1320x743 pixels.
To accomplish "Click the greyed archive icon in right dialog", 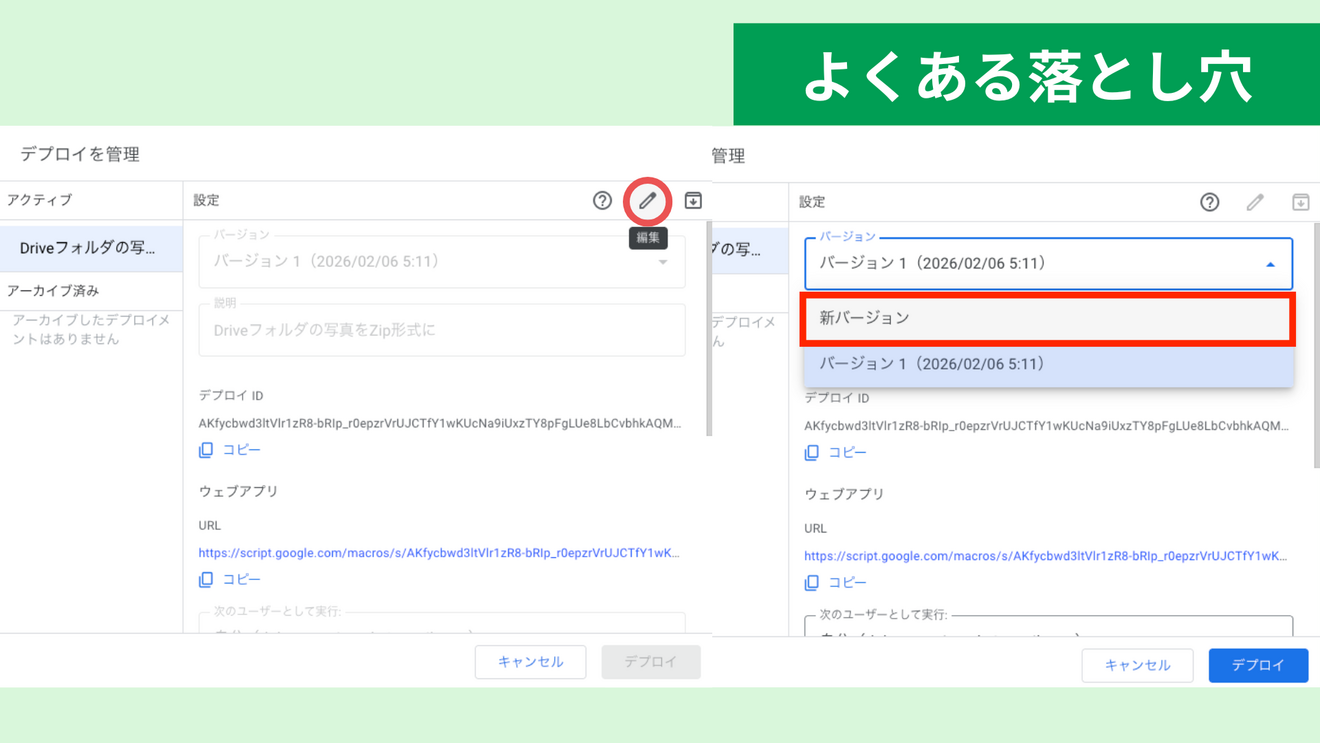I will coord(1300,203).
